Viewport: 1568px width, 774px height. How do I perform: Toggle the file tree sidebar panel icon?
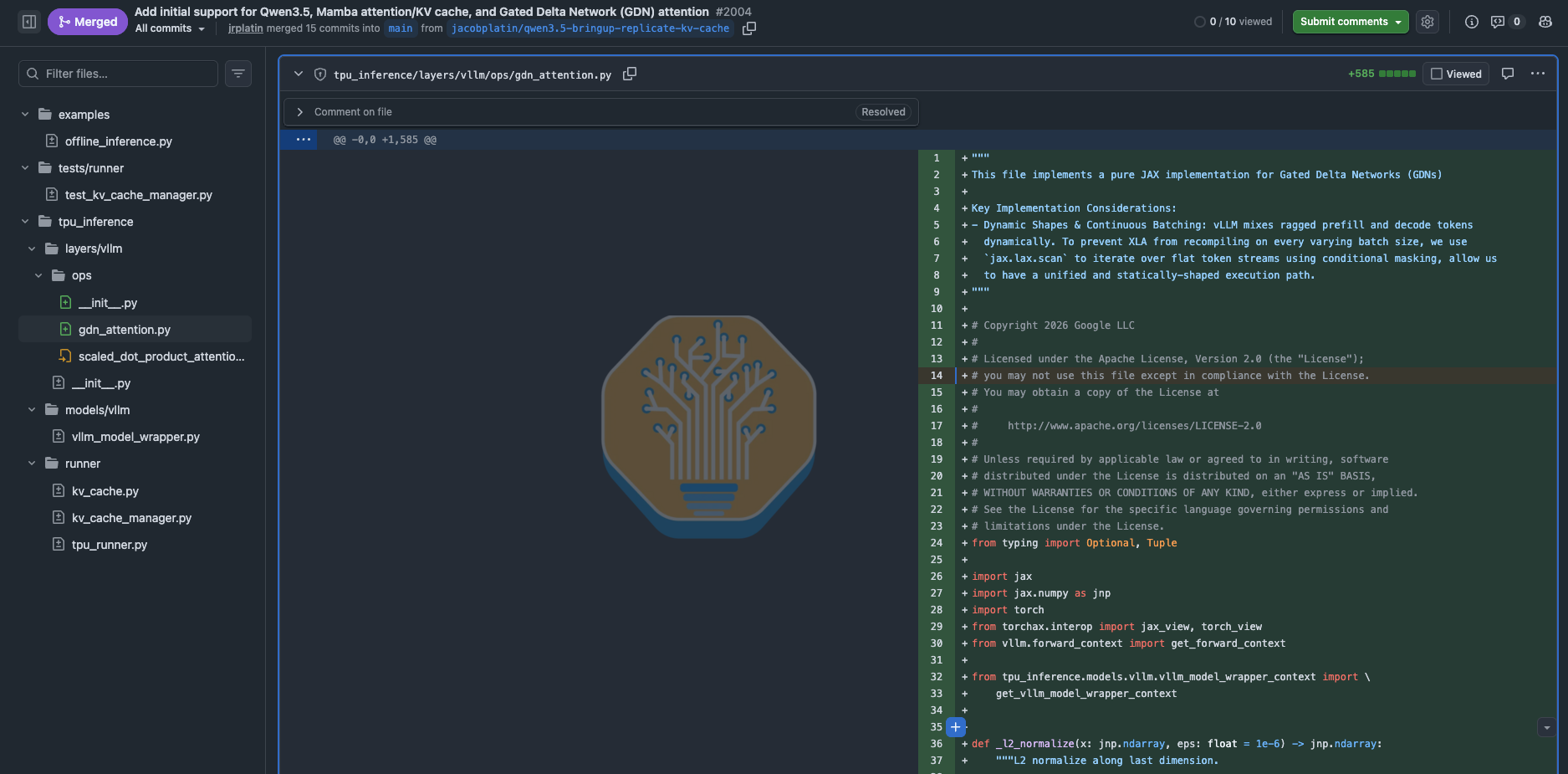point(29,22)
